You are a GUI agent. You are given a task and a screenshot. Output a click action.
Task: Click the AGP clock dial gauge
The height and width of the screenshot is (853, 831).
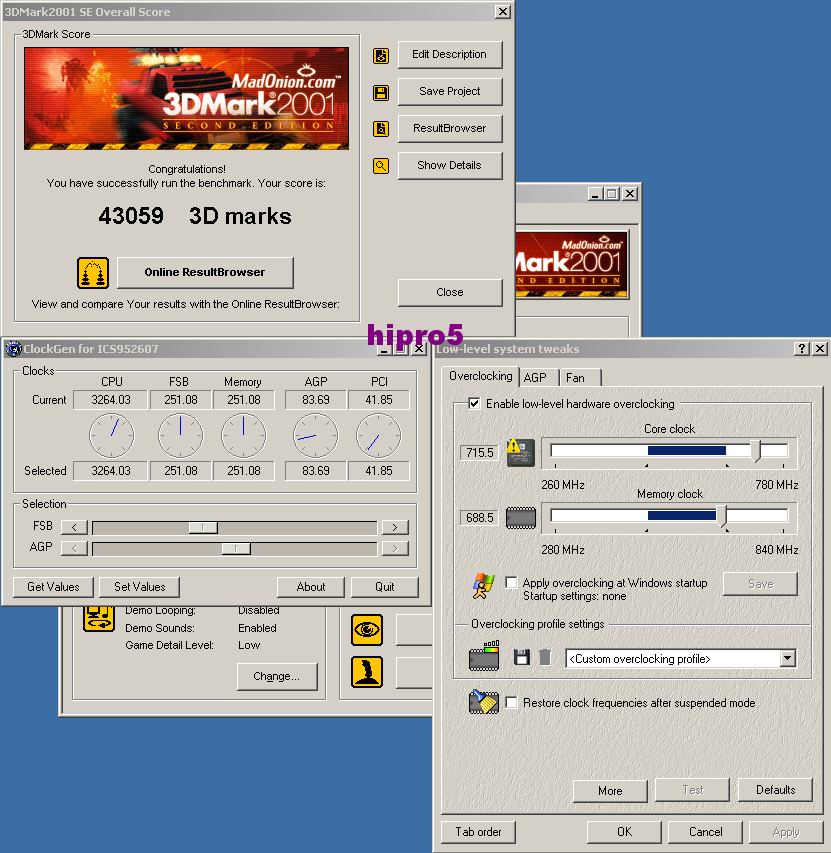point(315,435)
